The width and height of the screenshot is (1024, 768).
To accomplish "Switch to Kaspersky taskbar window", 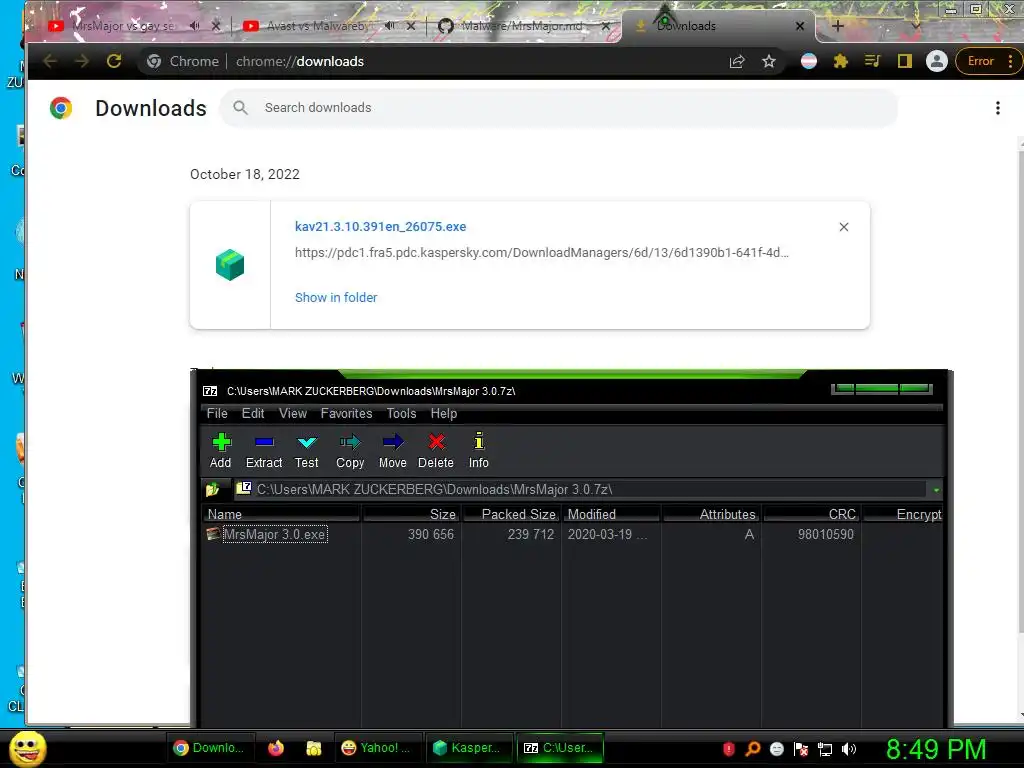I will click(x=468, y=748).
